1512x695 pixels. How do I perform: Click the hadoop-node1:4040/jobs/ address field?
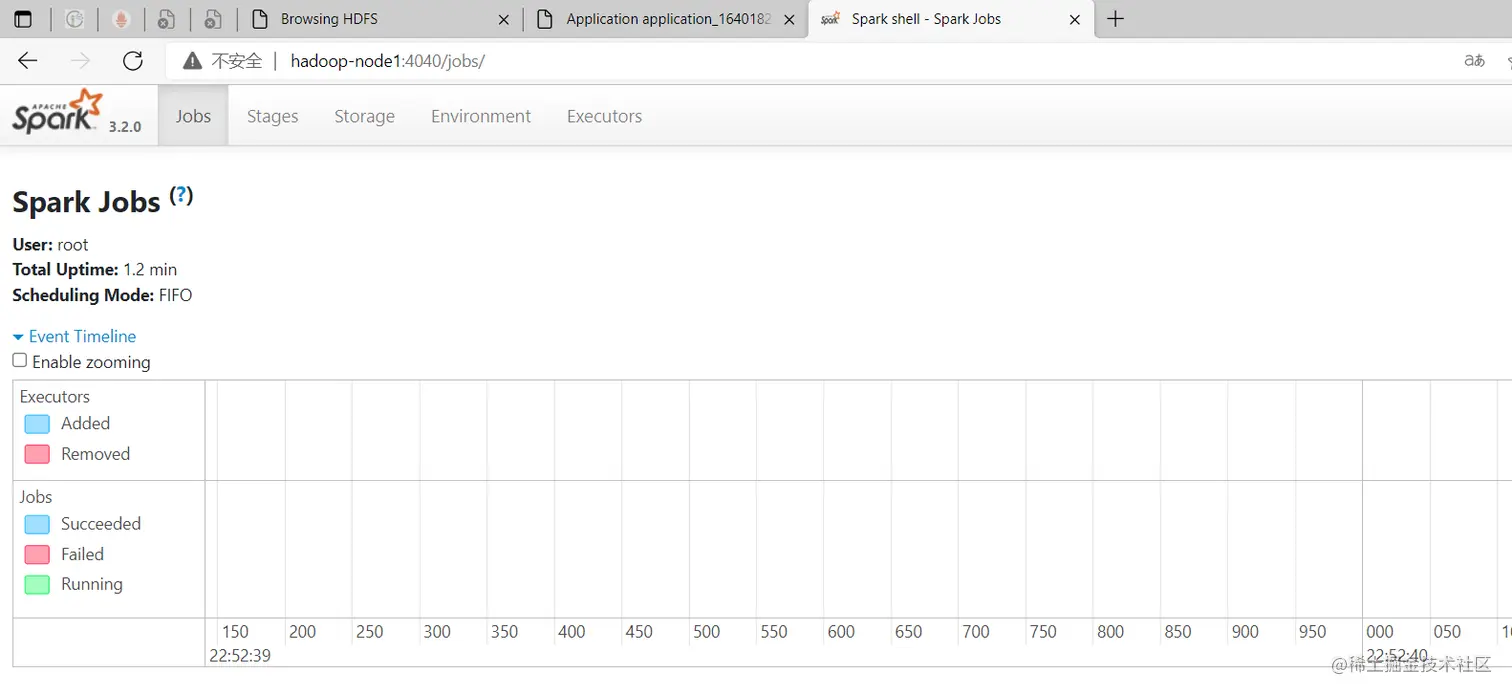click(x=388, y=61)
